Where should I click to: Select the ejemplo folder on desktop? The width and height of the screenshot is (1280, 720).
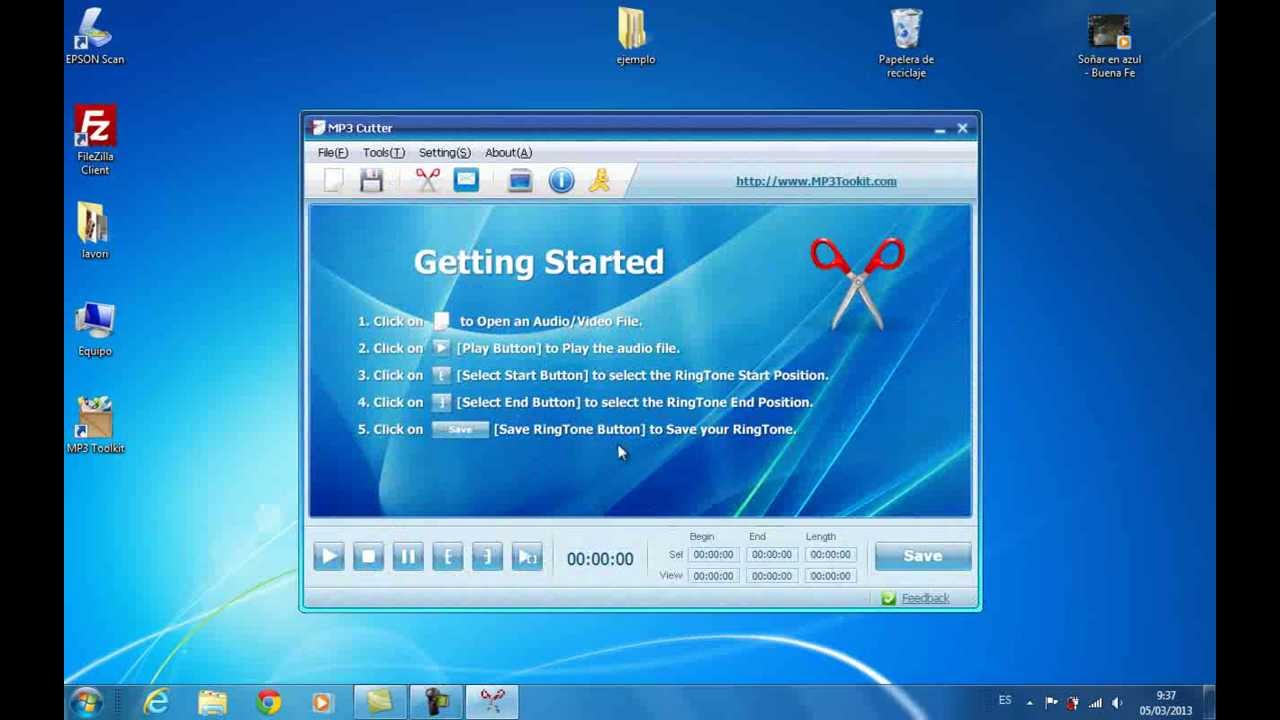click(x=635, y=37)
